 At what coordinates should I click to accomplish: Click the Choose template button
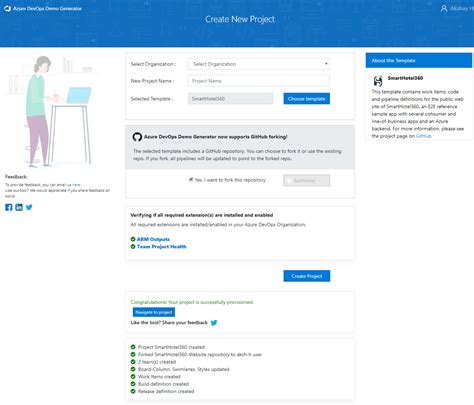(x=307, y=99)
